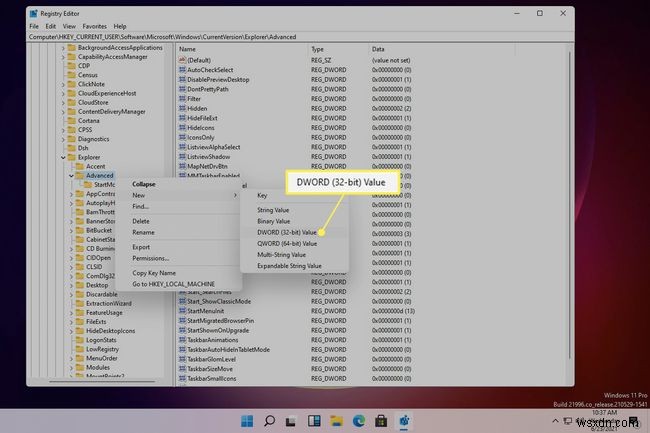Expand the ContentDeliveryManager node
Viewport: 650px width, 433px height.
coord(63,112)
